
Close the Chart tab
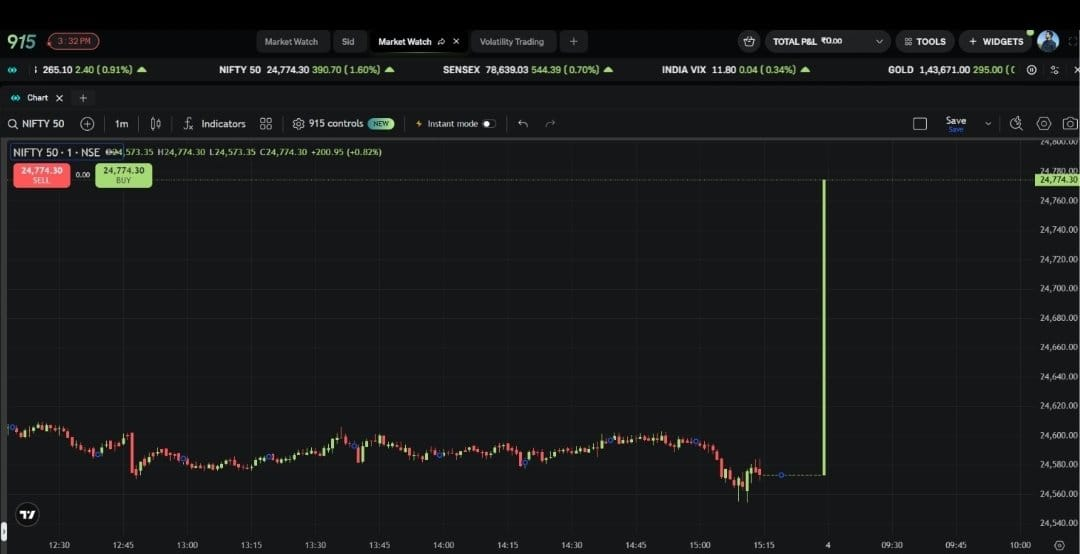coord(59,98)
